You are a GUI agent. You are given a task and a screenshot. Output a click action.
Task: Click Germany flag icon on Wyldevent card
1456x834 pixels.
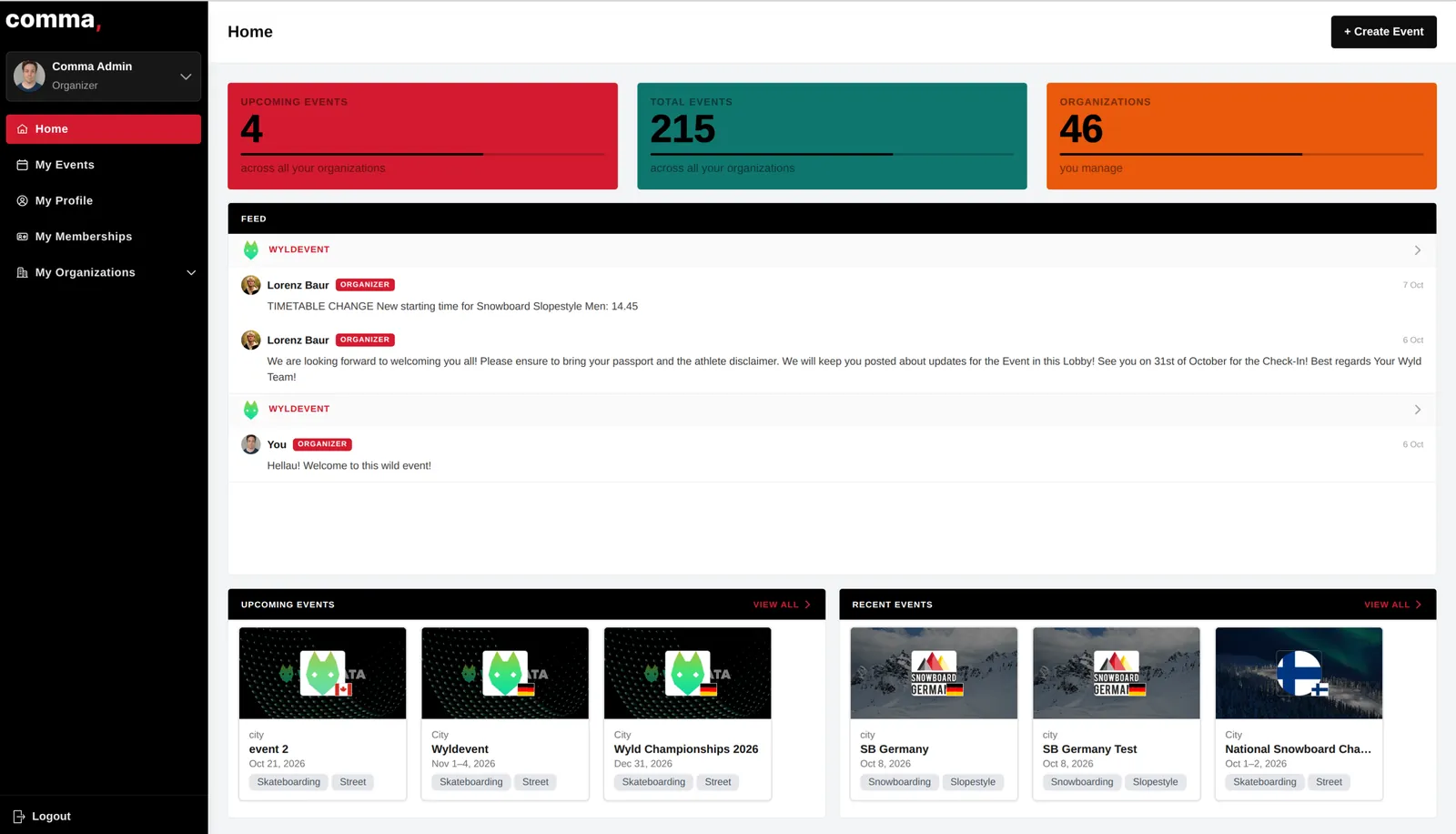[x=526, y=689]
